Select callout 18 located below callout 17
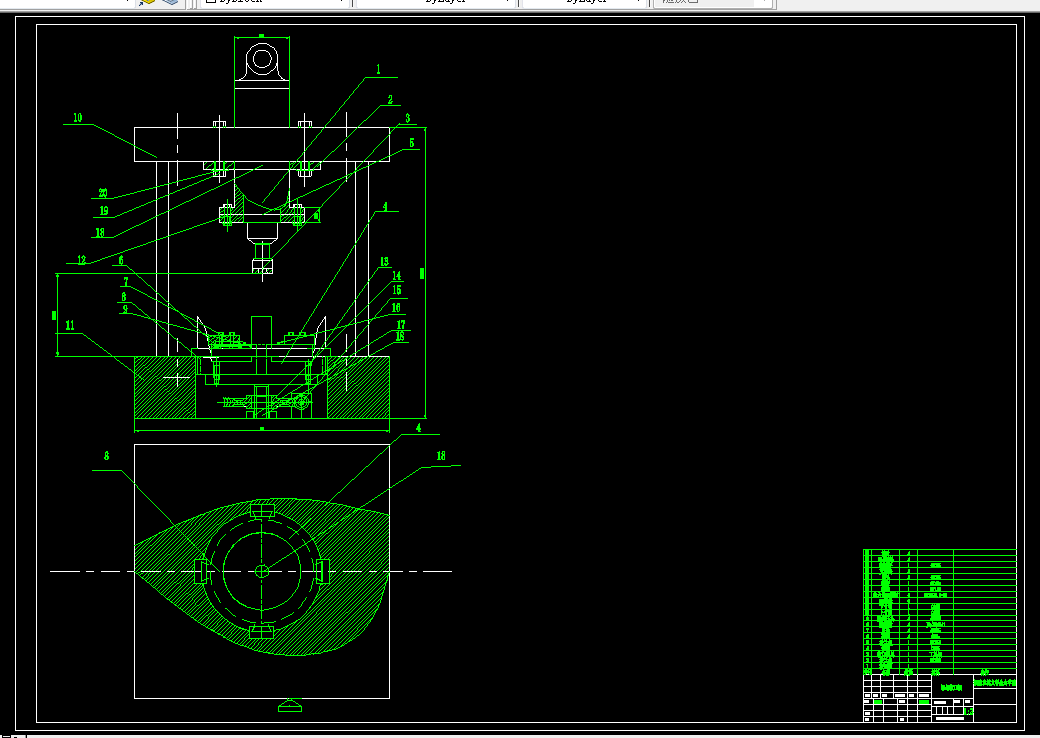Screen dimensions: 1040x738 coord(400,336)
